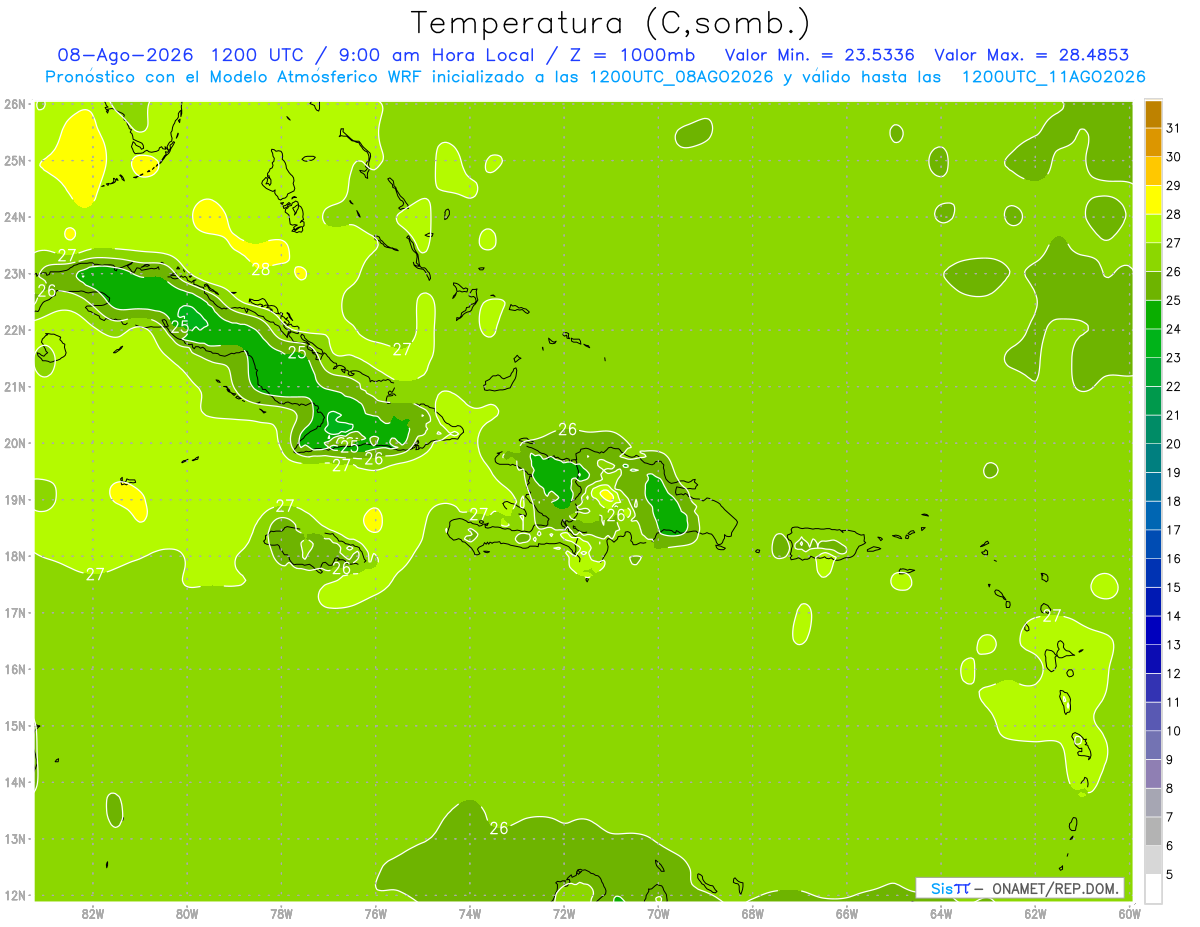Click the latitude axis label "18N"
The width and height of the screenshot is (1200, 927).
[14, 556]
